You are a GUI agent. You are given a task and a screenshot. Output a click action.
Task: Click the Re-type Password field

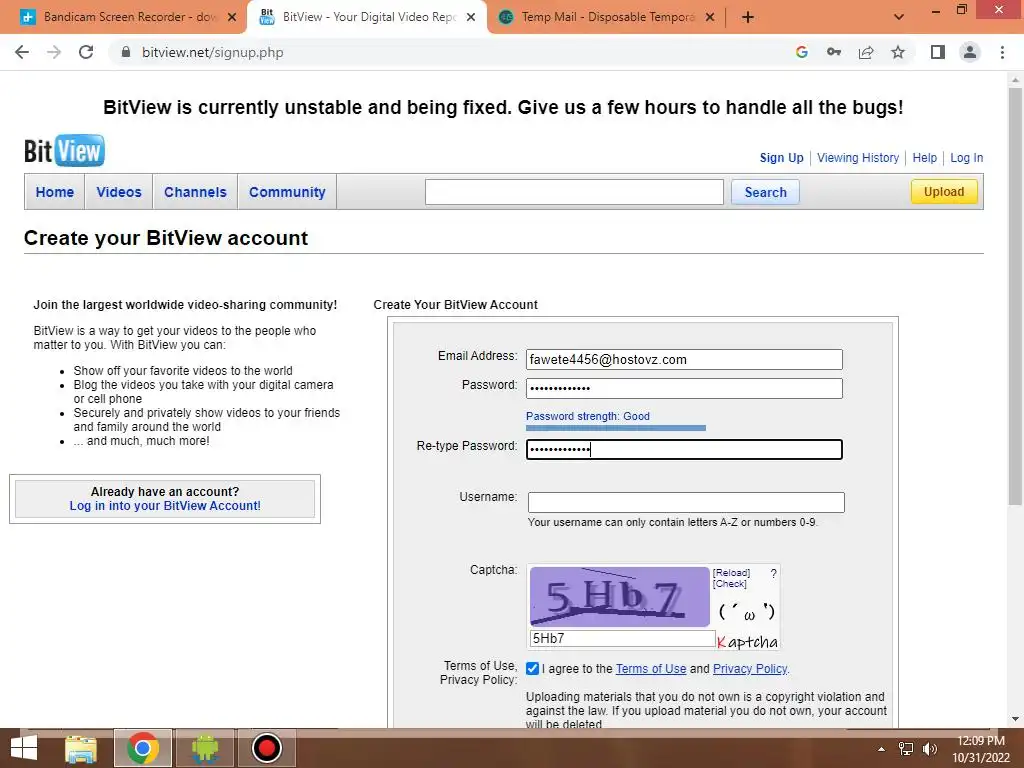coord(684,449)
